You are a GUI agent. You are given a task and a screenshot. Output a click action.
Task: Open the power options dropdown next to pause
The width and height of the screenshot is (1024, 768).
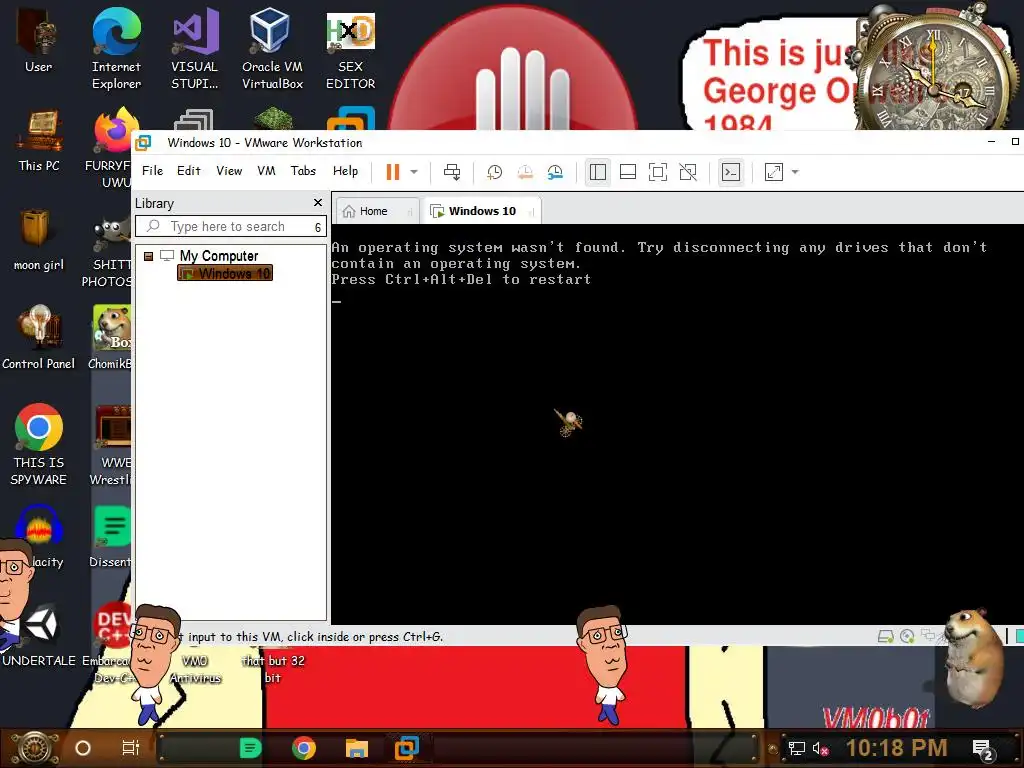[414, 172]
